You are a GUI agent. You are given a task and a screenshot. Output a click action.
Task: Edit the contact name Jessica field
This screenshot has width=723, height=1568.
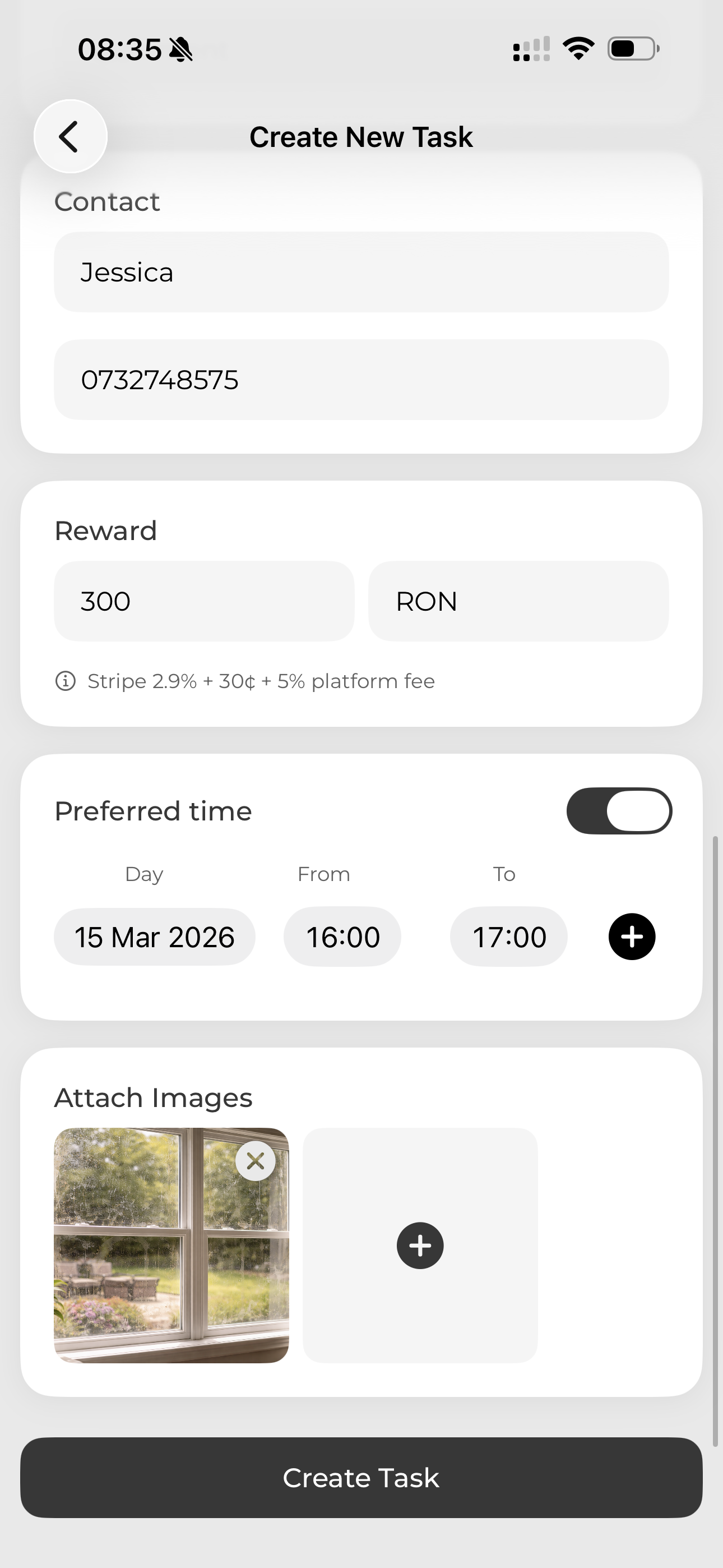361,272
